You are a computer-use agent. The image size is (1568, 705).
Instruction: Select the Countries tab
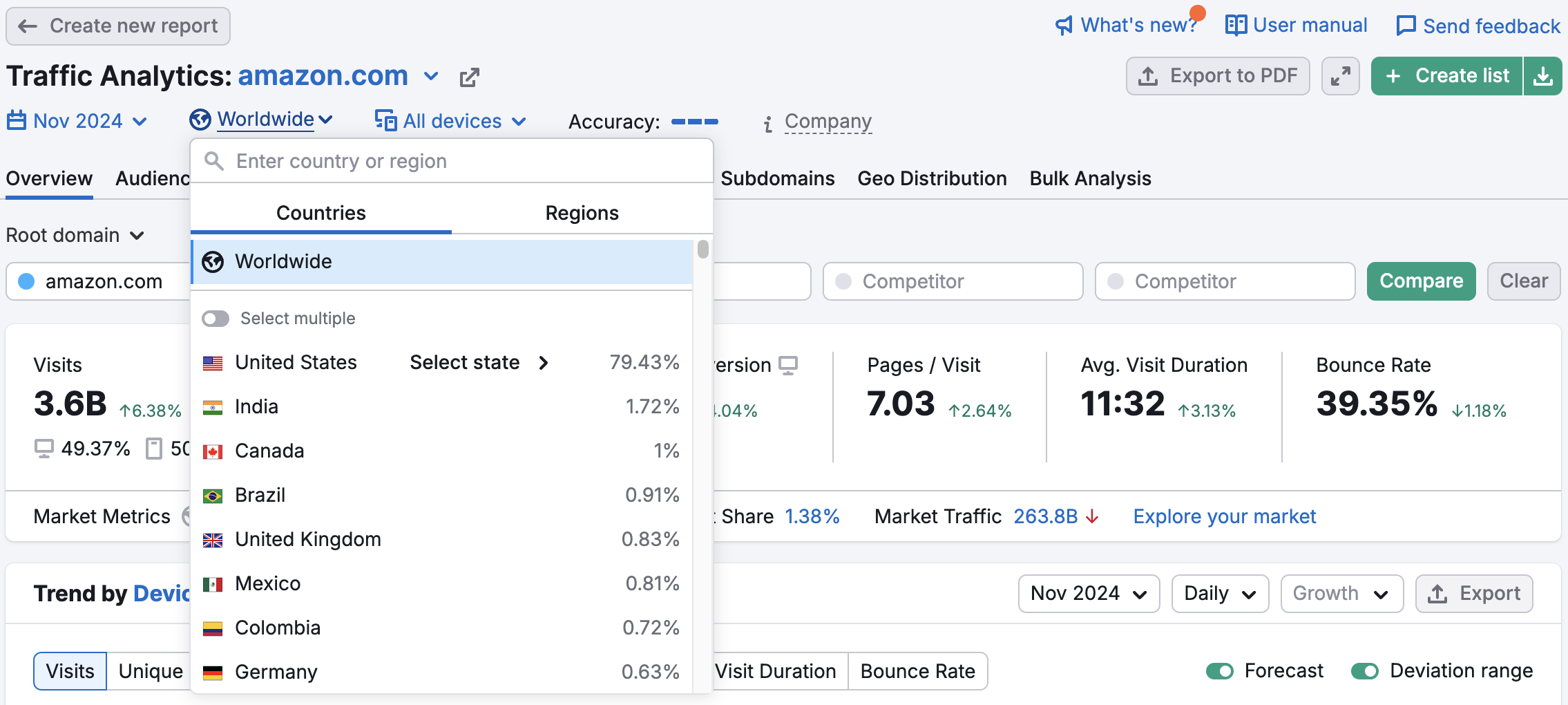click(x=321, y=213)
